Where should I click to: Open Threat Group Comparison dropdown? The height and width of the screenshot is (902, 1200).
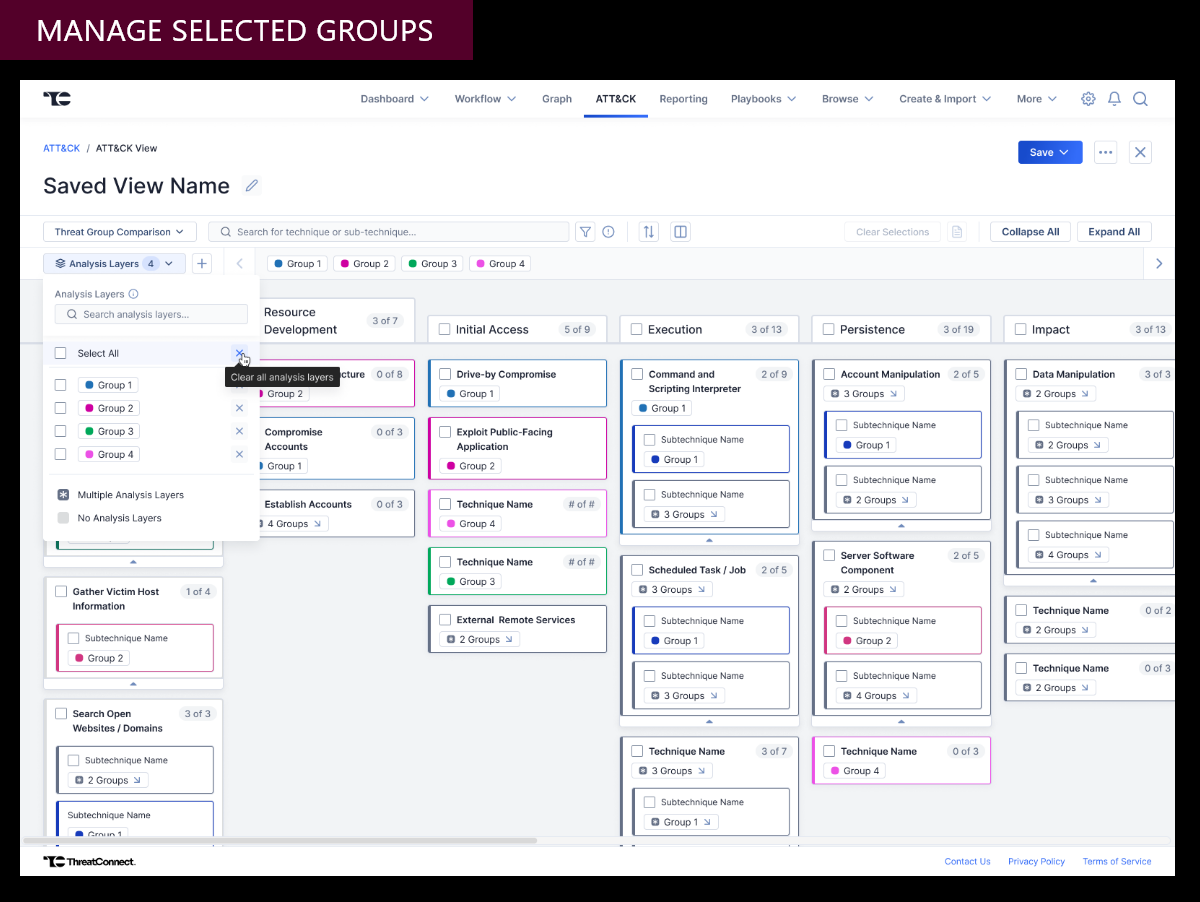click(x=120, y=232)
